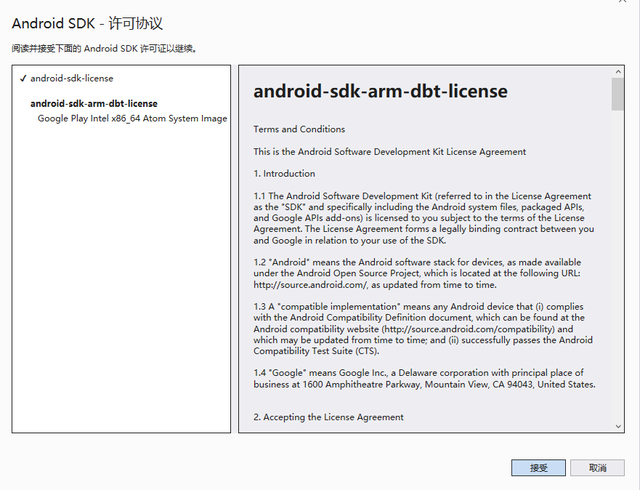This screenshot has height=490, width=640.
Task: Click the http://source.android.com/ URL text
Action: 311,285
